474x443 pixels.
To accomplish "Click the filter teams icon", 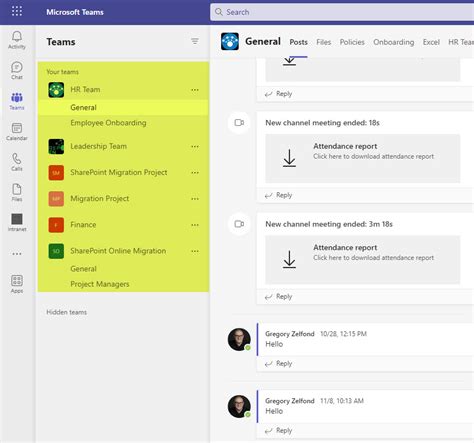I will pos(195,41).
